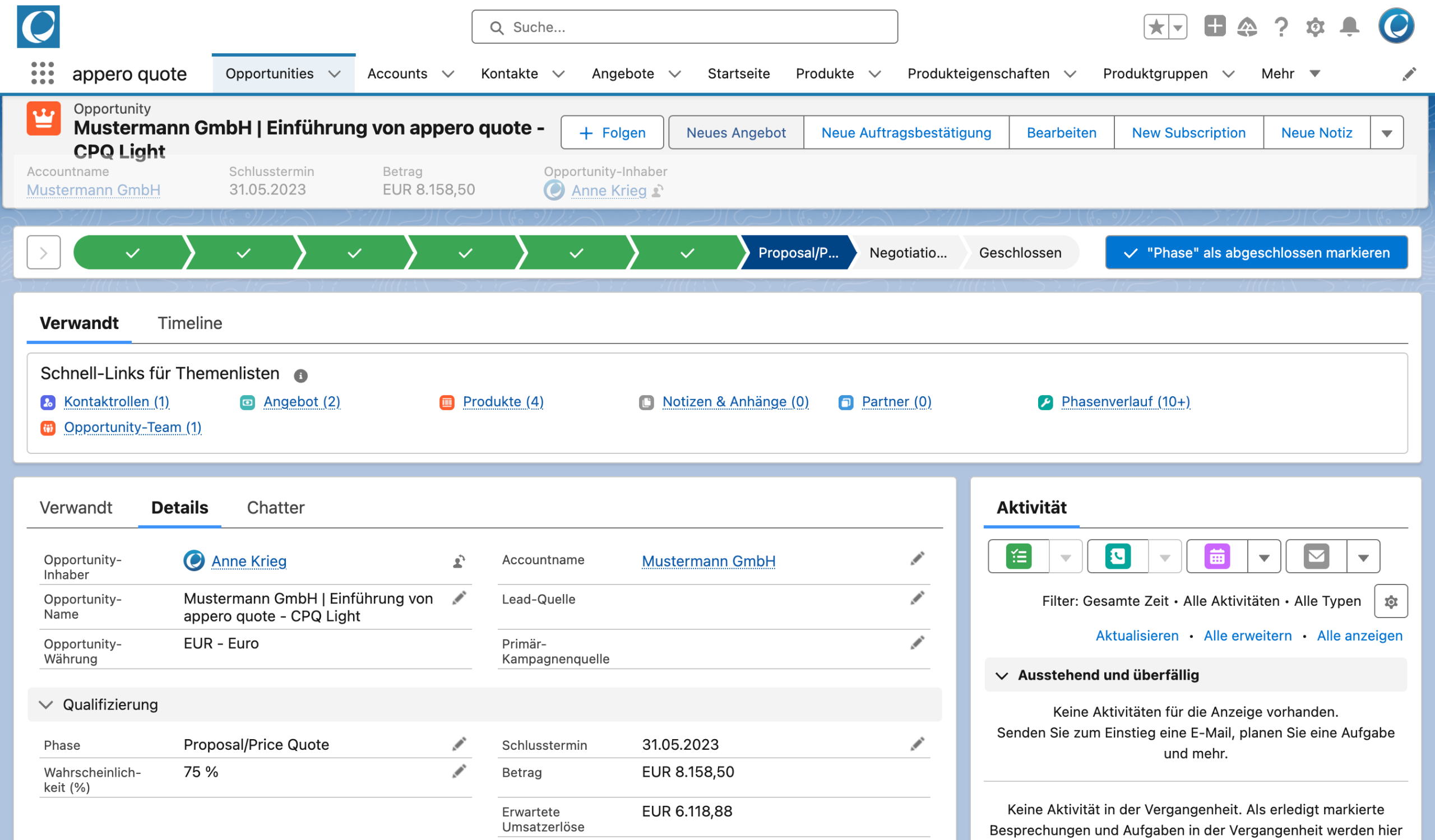This screenshot has width=1435, height=840.
Task: Click the log a call phone icon
Action: click(1117, 556)
